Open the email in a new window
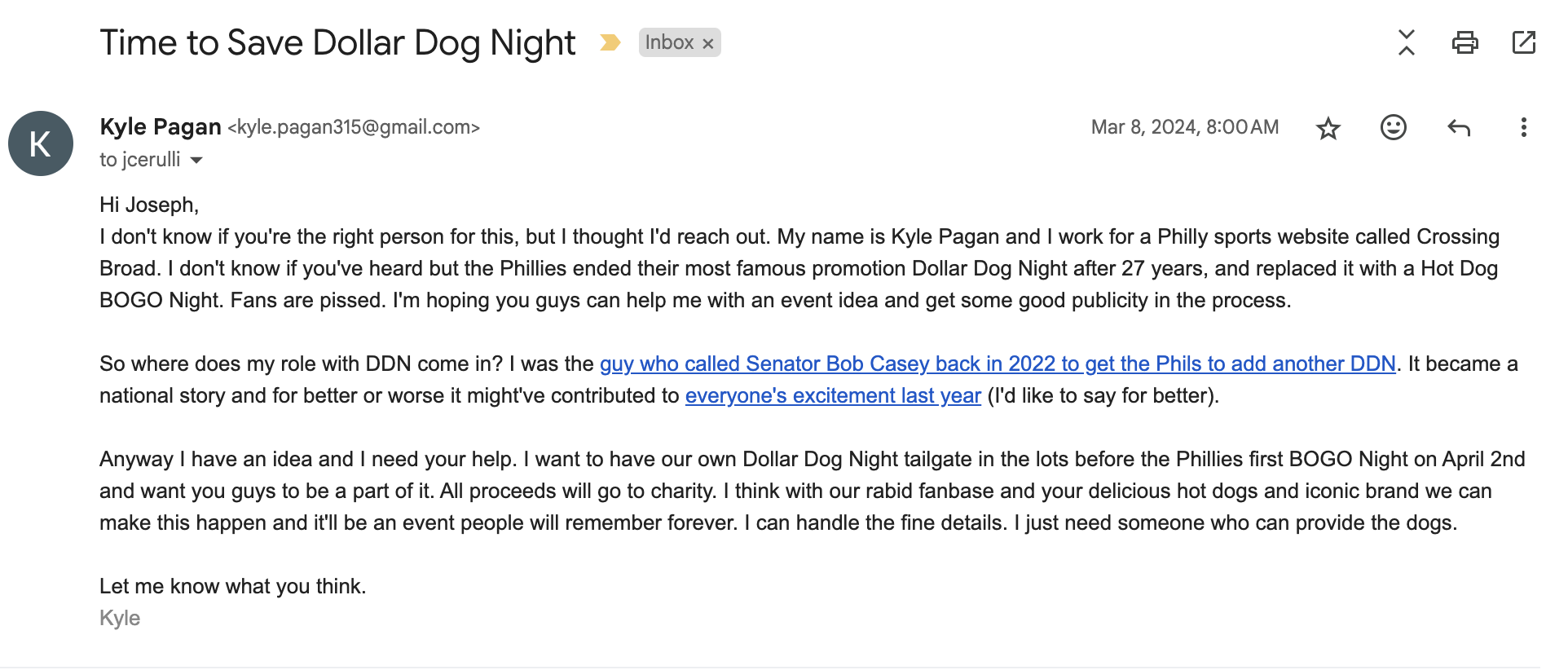This screenshot has height=670, width=1568. point(1523,42)
